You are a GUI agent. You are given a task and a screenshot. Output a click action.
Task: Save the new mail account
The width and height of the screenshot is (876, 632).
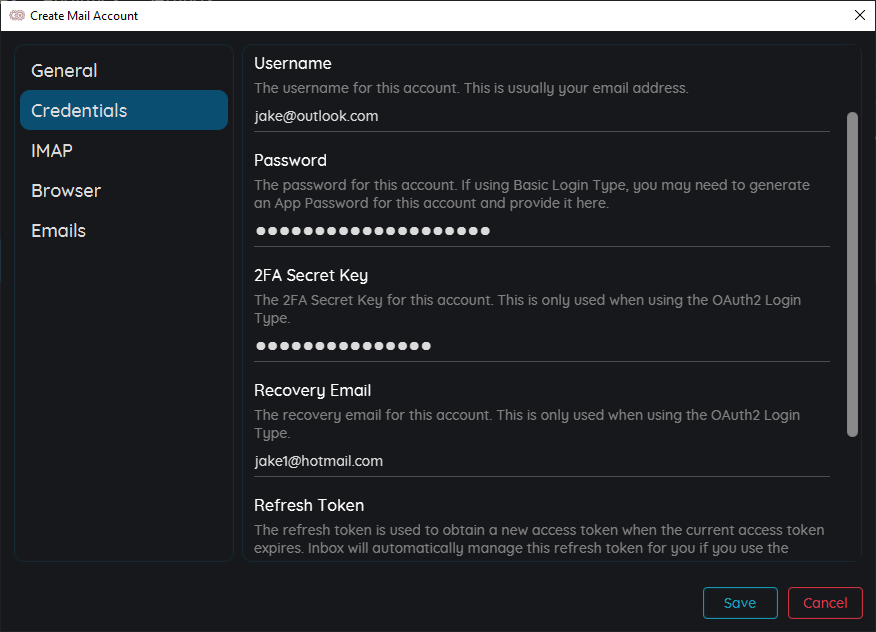pos(740,603)
